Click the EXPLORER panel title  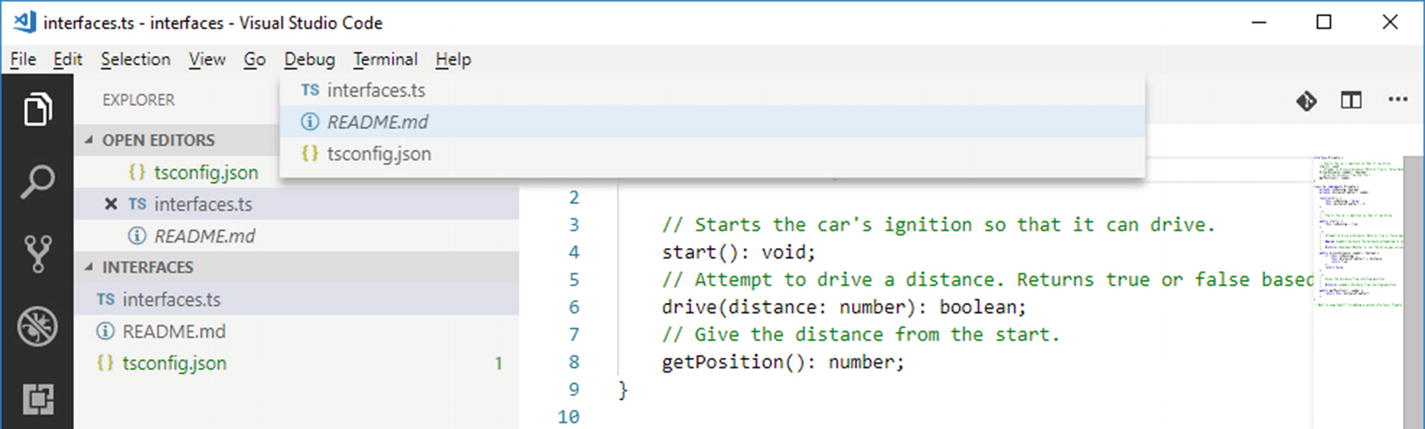coord(138,100)
